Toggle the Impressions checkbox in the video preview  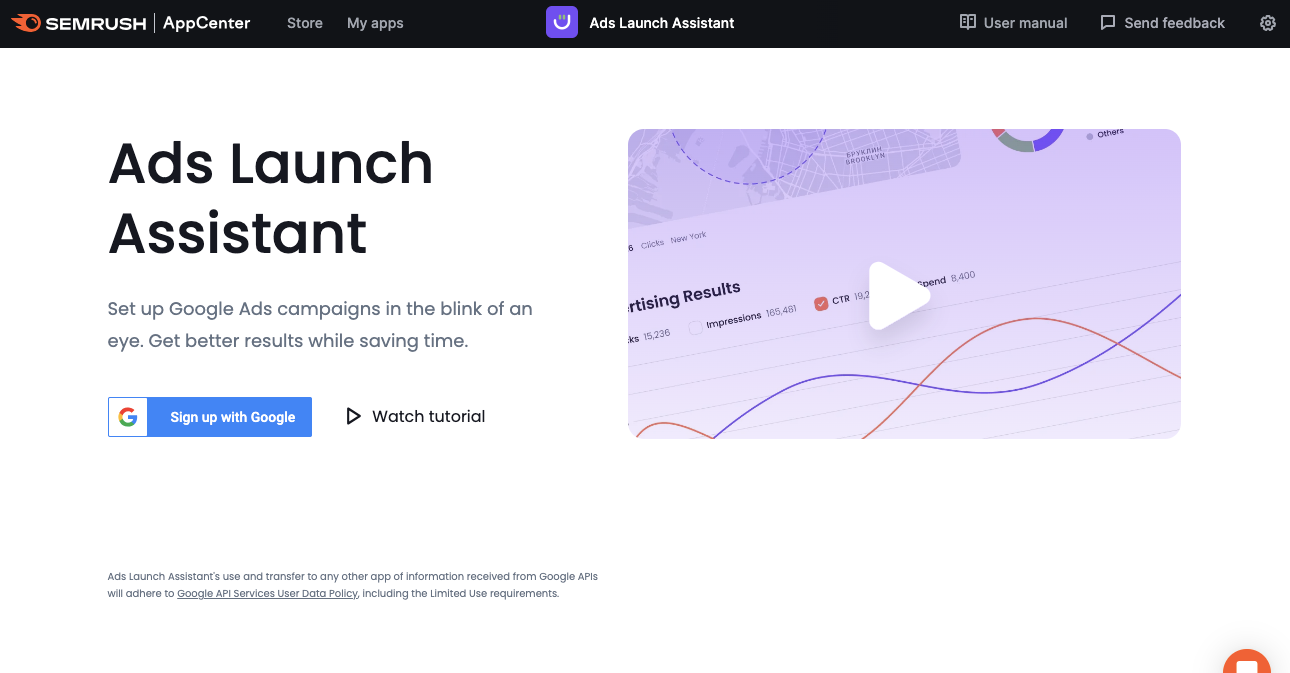pos(696,328)
